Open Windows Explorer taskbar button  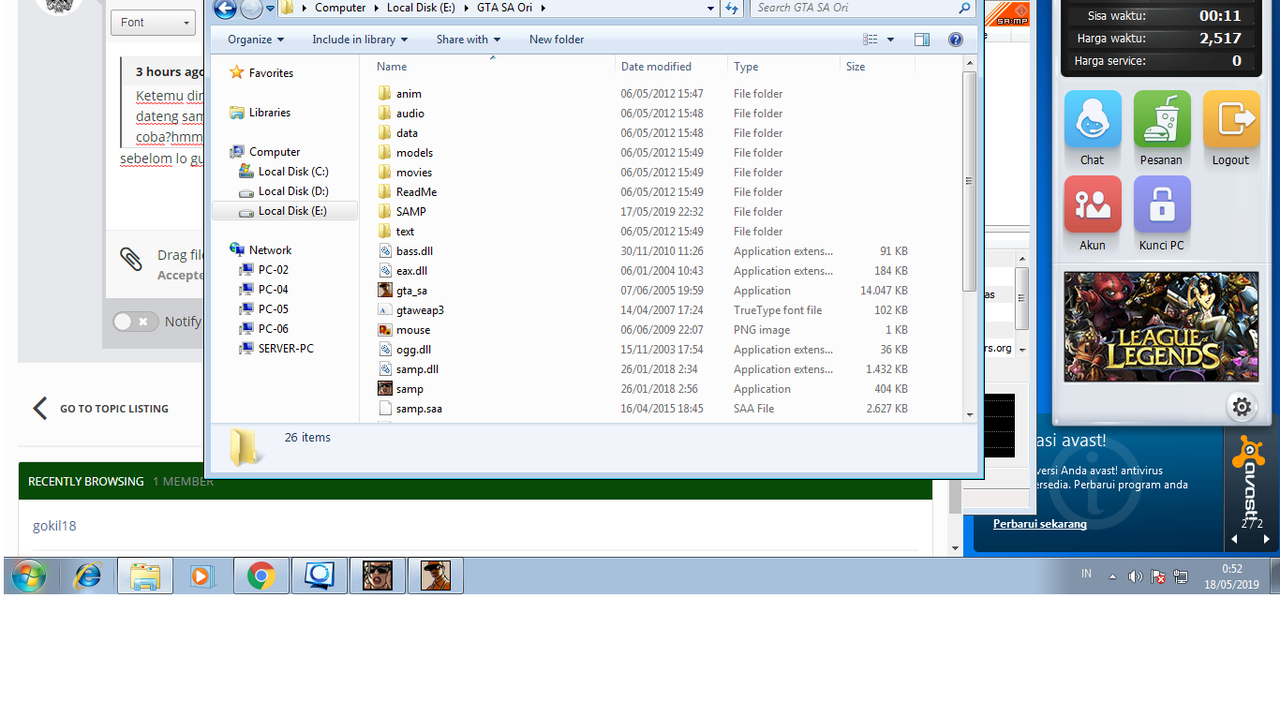[x=145, y=577]
